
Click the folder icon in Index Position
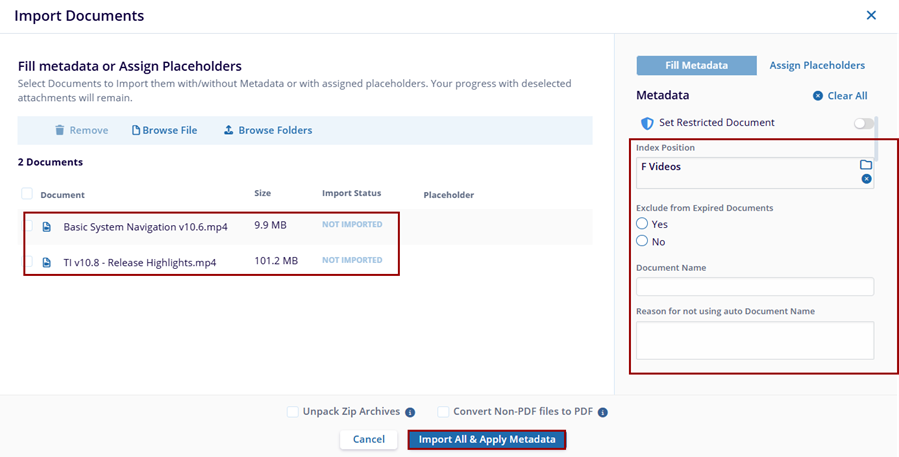(866, 164)
